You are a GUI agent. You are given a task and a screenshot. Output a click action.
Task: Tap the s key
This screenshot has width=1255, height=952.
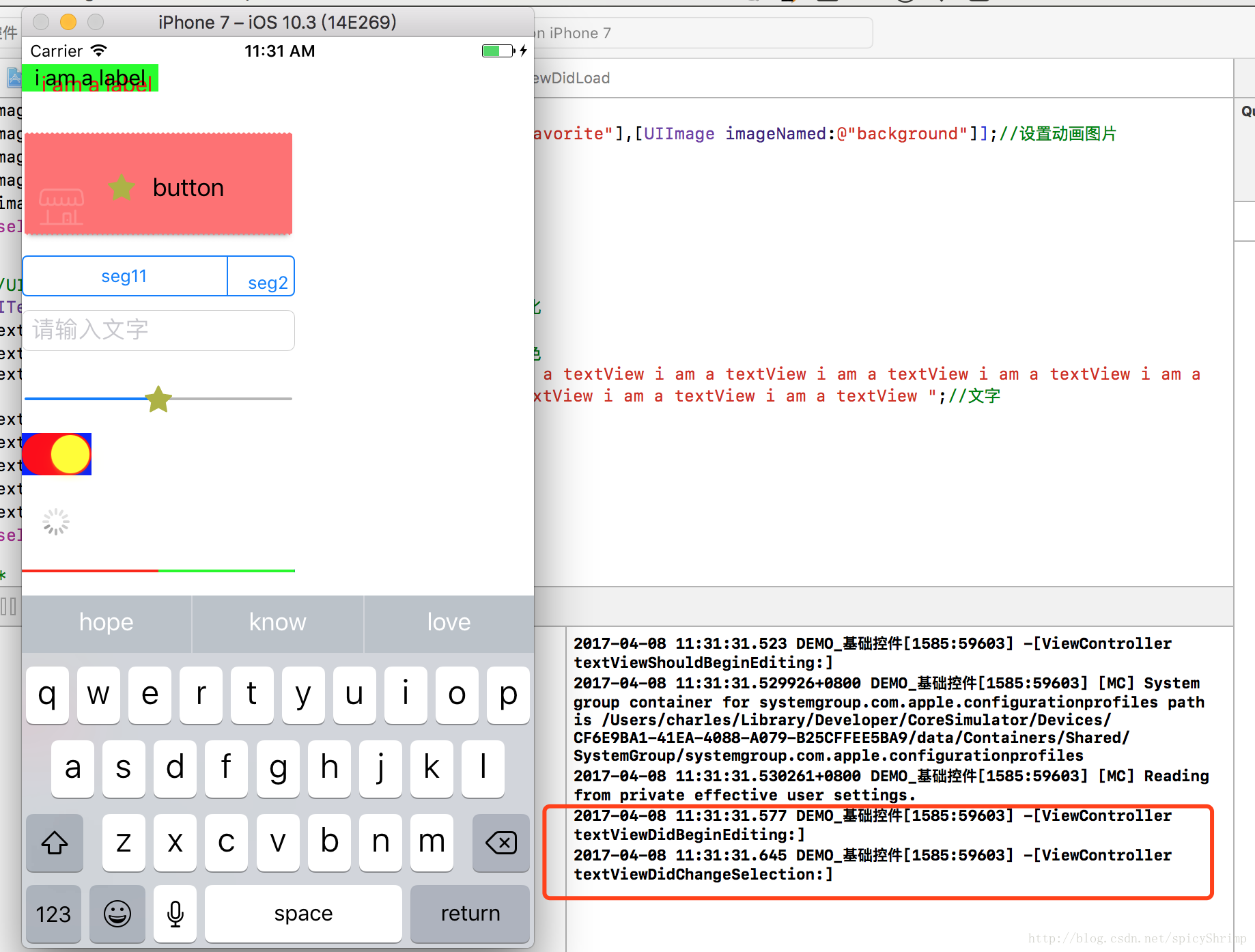coord(124,769)
